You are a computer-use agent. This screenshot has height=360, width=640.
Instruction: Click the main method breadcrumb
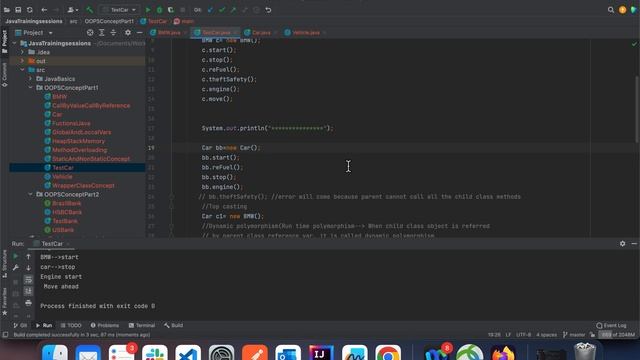coord(184,21)
